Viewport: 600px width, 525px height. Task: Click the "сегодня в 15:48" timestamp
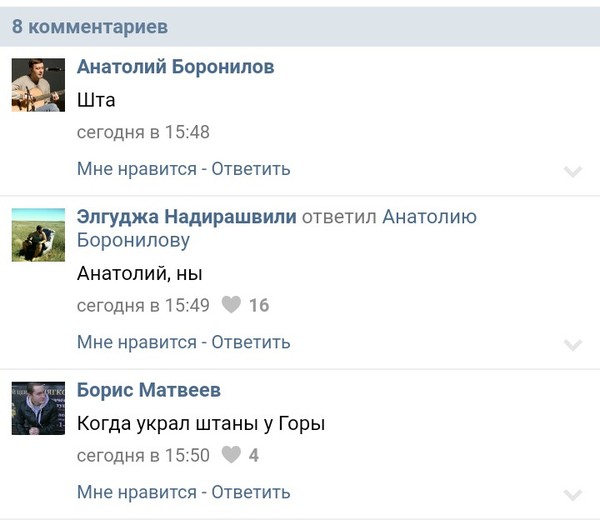click(143, 132)
